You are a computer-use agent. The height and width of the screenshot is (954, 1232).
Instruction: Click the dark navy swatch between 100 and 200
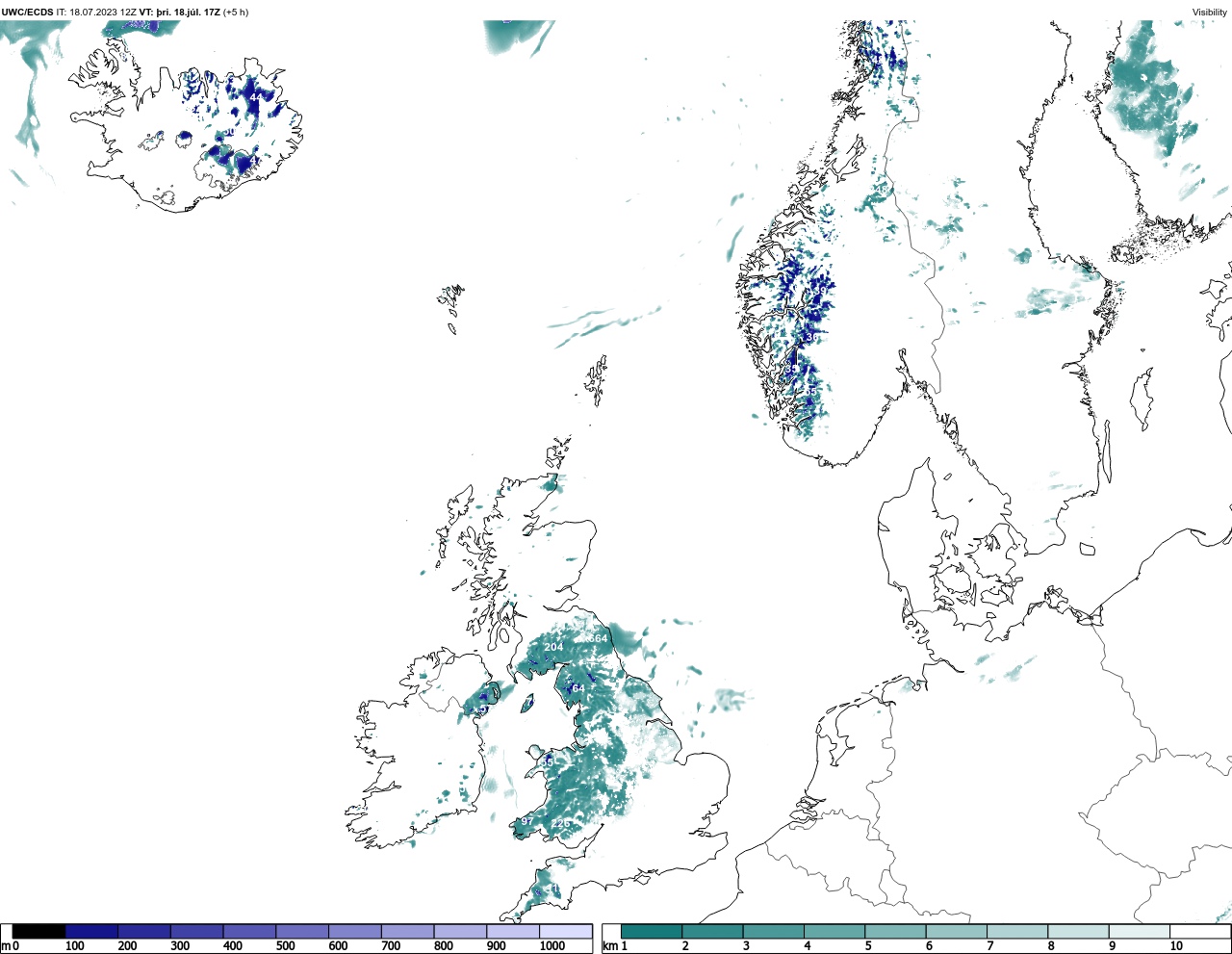[x=91, y=932]
